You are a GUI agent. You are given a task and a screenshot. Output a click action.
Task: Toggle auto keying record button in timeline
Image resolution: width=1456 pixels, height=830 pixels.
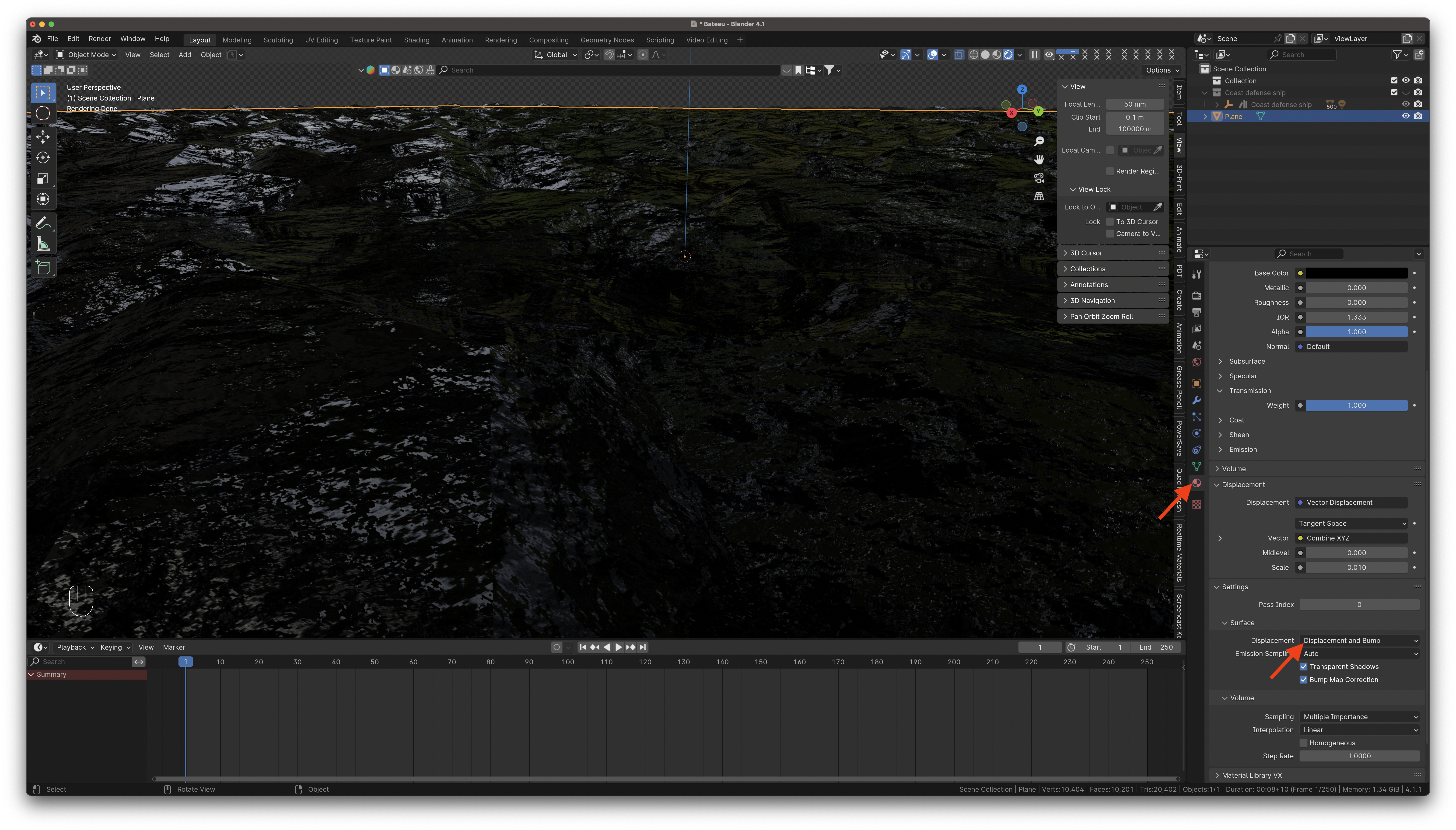556,647
